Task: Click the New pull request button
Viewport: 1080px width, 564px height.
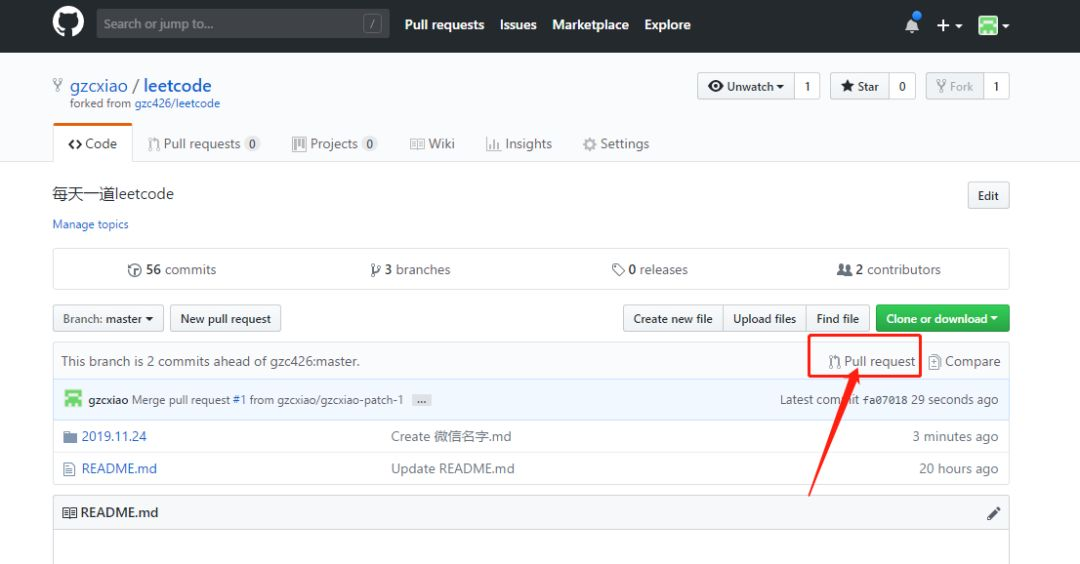Action: [226, 319]
